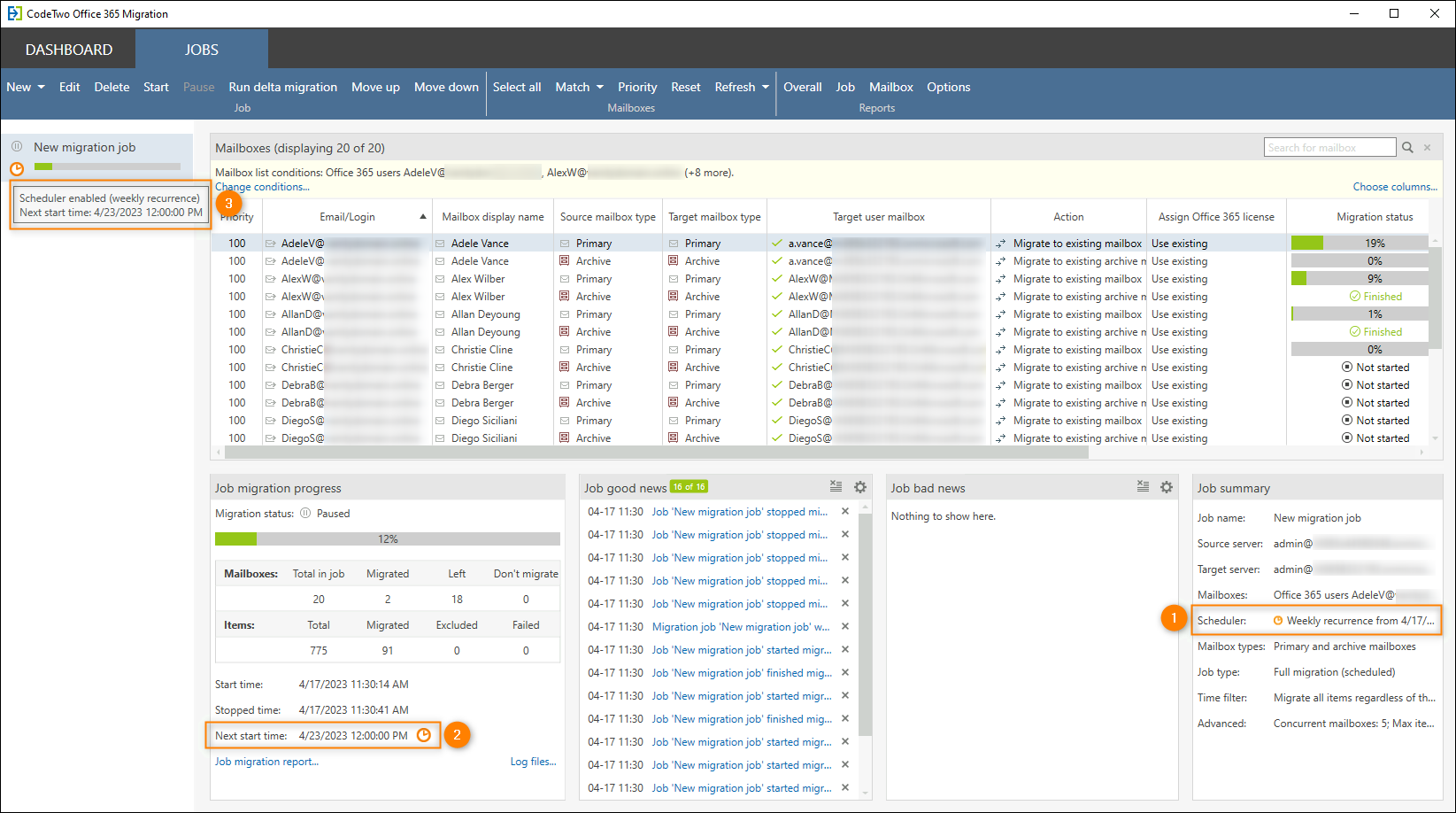Click the 19% migration status bar for Adele Vance

[1360, 243]
